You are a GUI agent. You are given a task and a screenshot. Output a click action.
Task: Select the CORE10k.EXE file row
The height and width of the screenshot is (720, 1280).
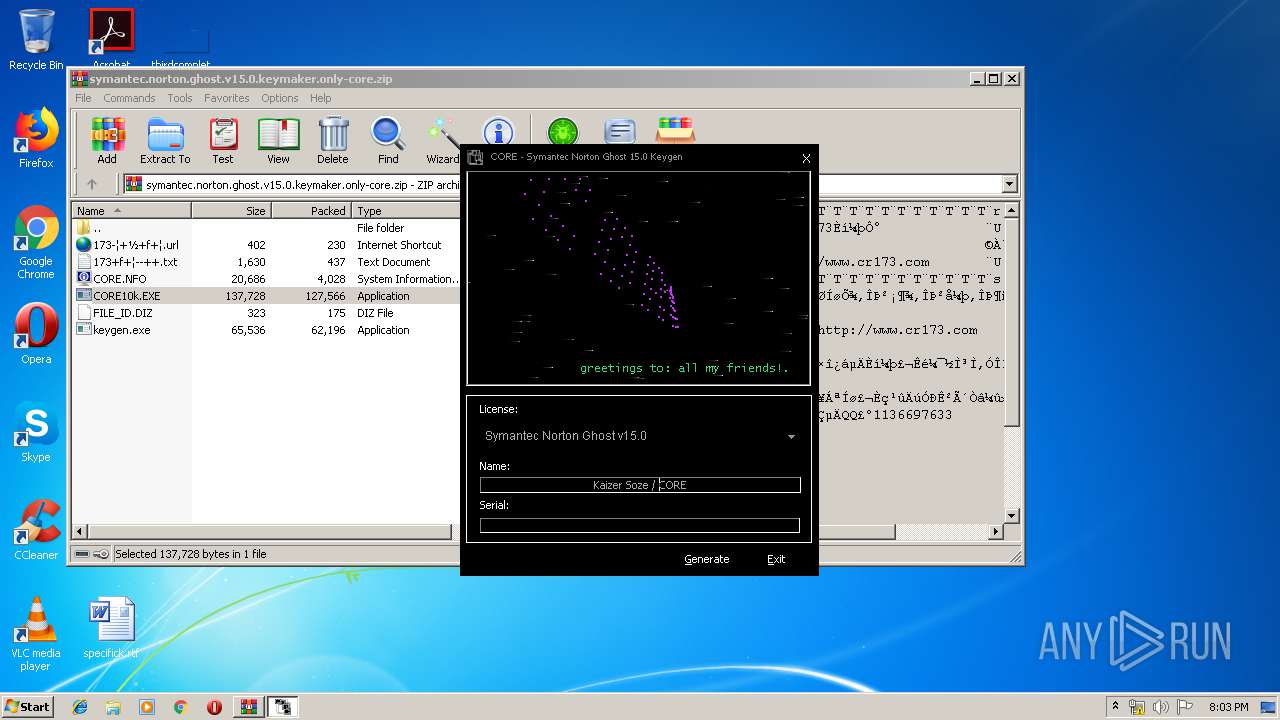(267, 296)
